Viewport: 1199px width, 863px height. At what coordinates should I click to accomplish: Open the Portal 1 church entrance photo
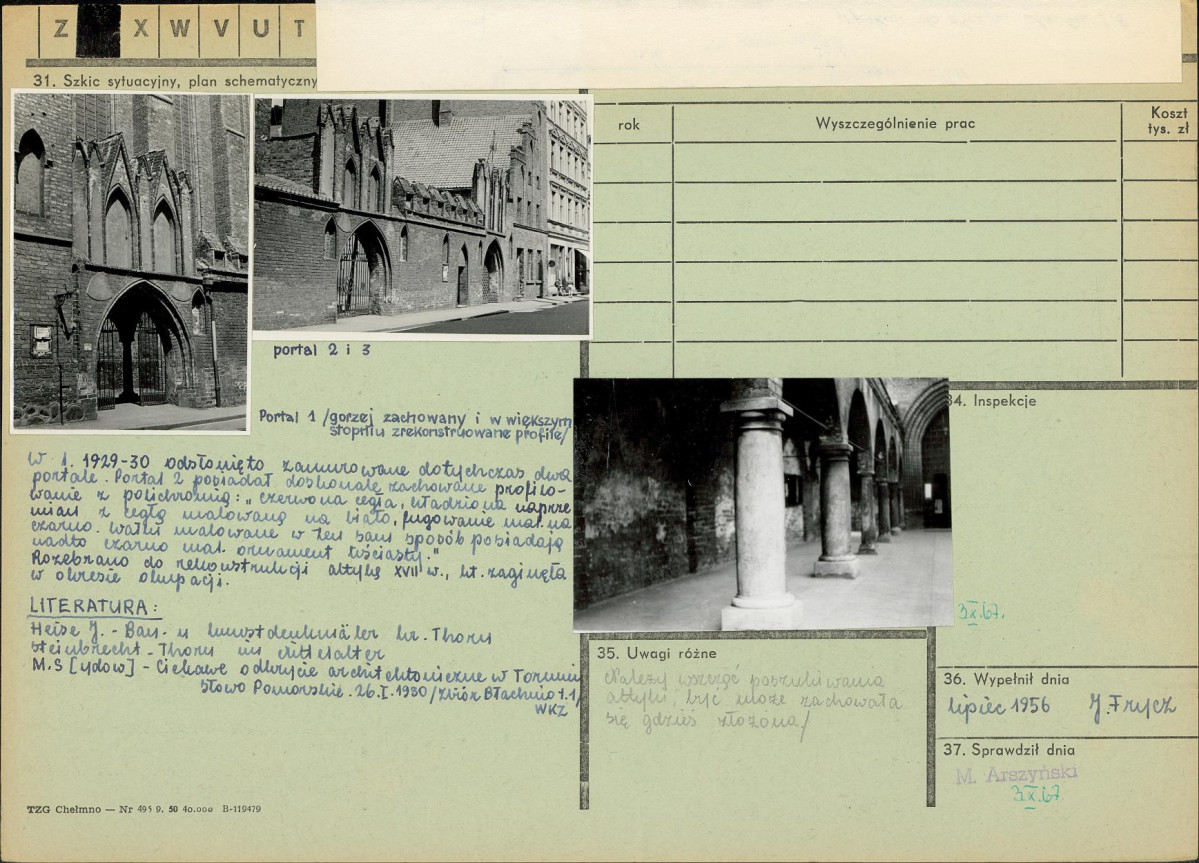131,262
